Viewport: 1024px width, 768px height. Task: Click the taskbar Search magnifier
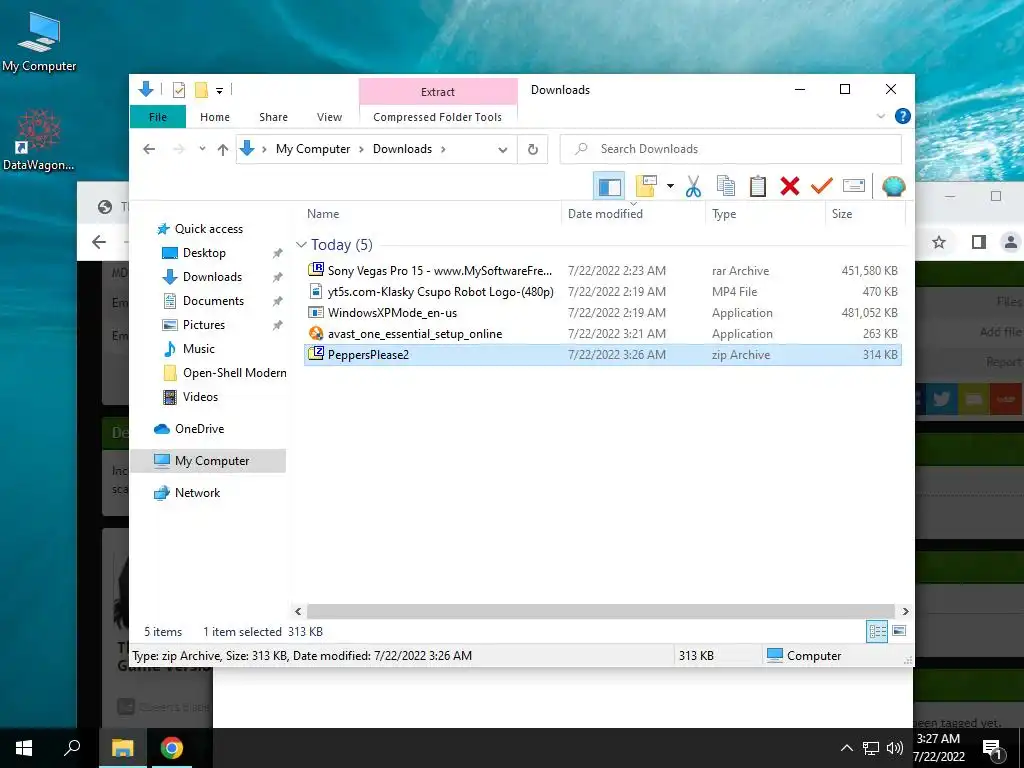click(x=72, y=748)
